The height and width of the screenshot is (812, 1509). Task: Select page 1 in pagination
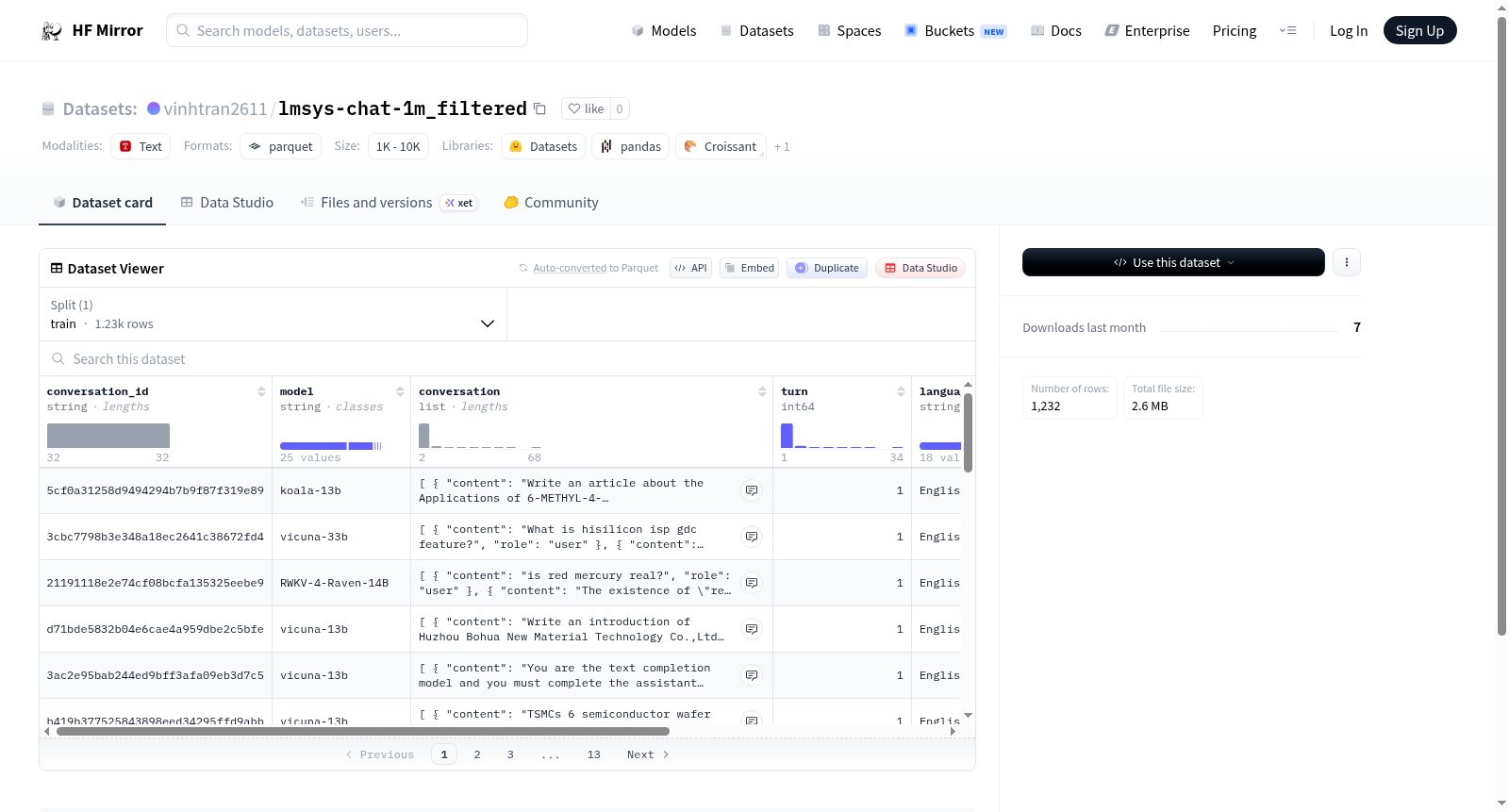point(444,754)
